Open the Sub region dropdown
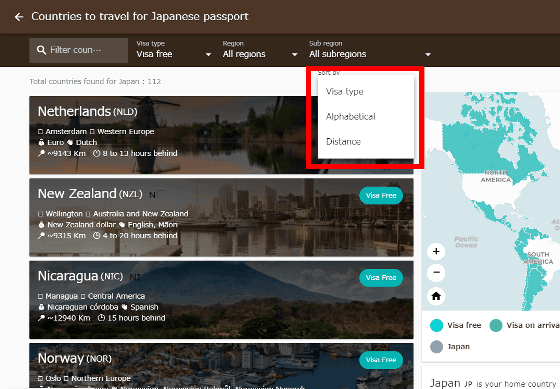Image resolution: width=560 pixels, height=389 pixels. pyautogui.click(x=370, y=50)
